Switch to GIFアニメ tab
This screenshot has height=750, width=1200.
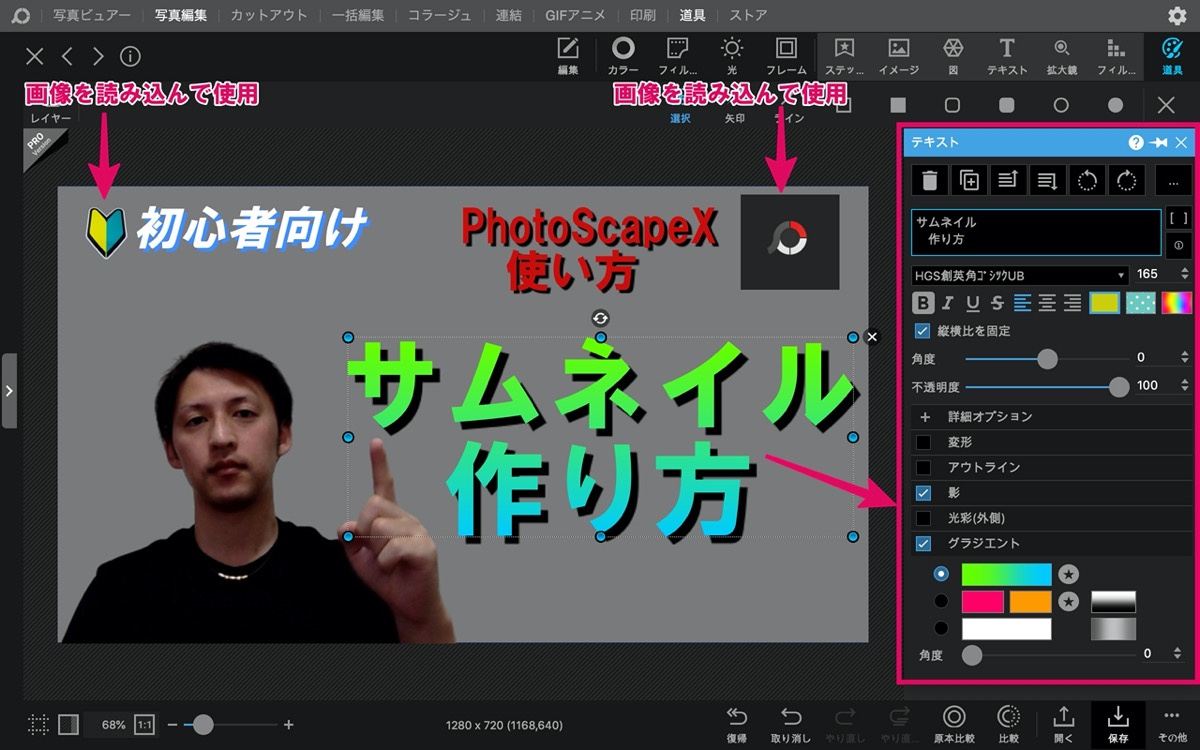[576, 16]
